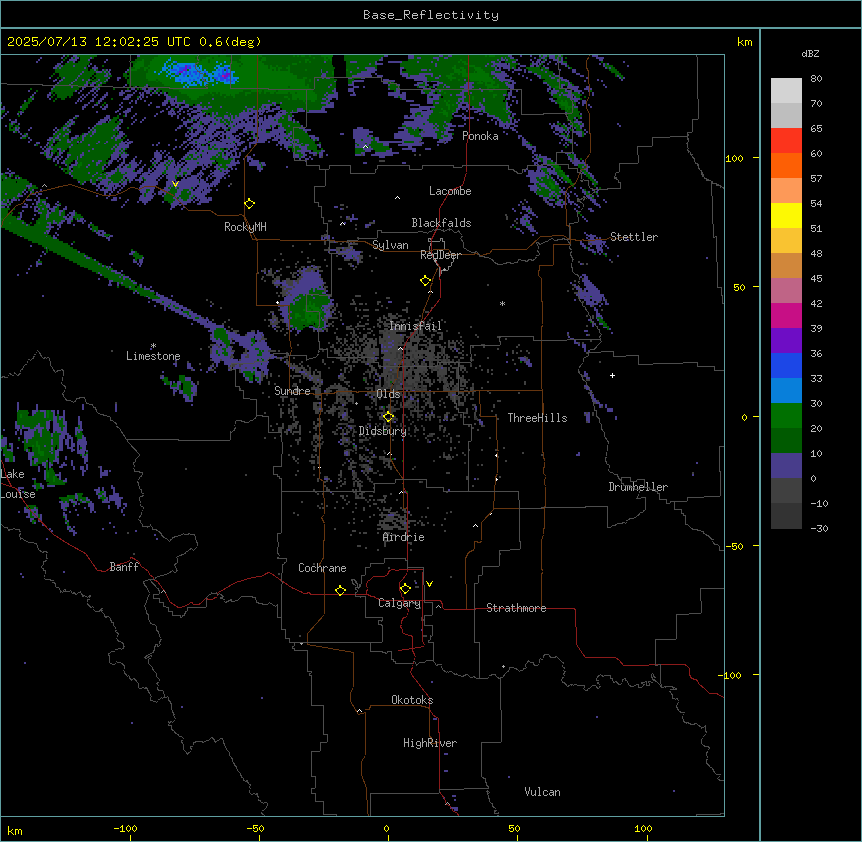The image size is (862, 842).
Task: Click the dBZ legend heading
Action: tap(810, 53)
